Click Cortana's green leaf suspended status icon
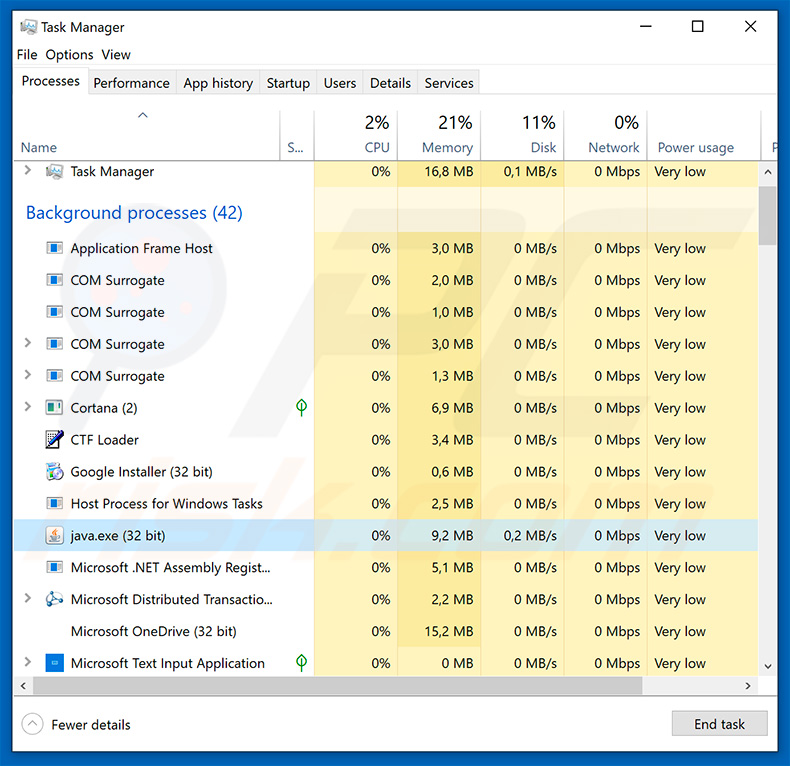The height and width of the screenshot is (766, 790). 301,407
